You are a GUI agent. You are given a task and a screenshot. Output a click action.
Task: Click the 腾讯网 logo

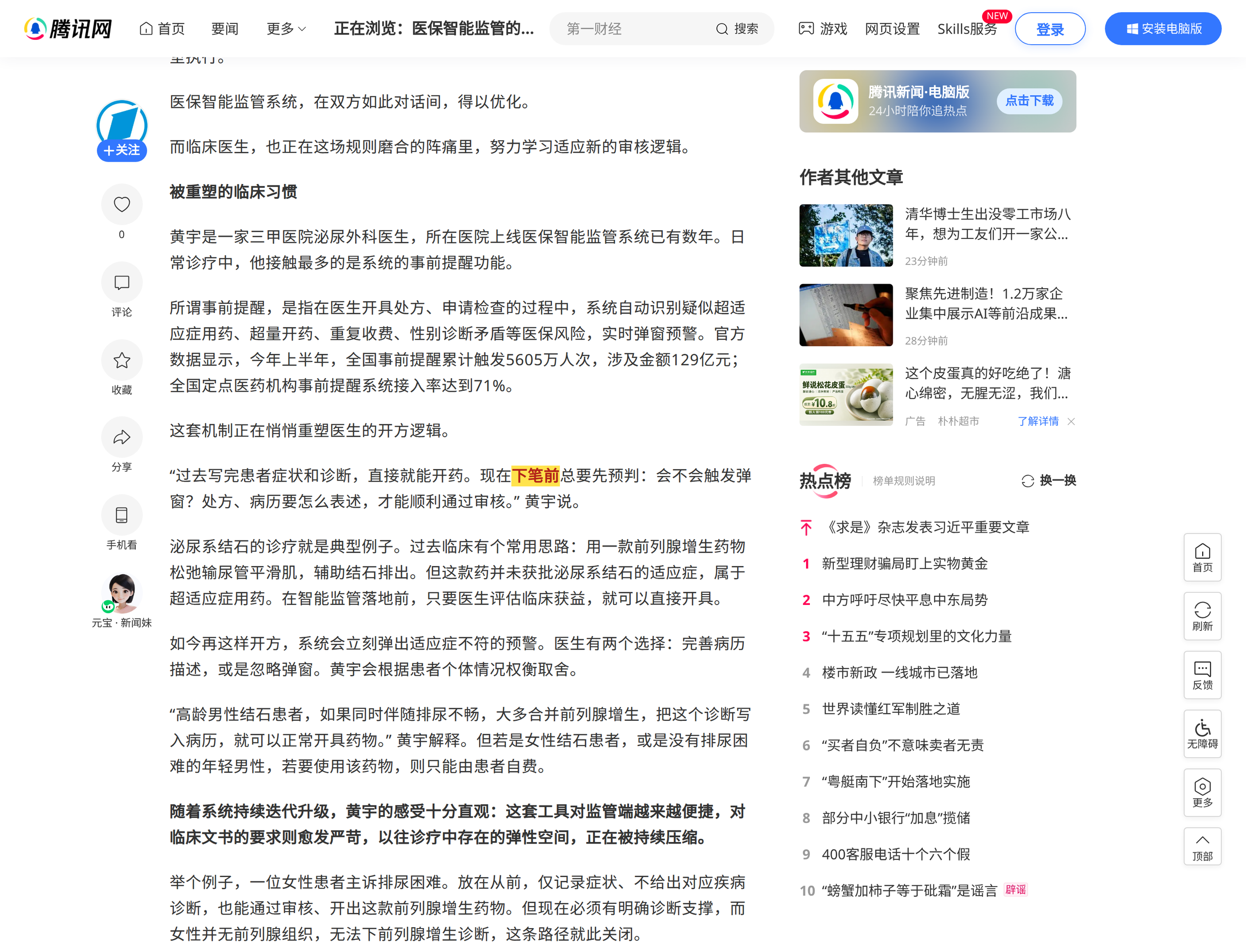[x=68, y=28]
